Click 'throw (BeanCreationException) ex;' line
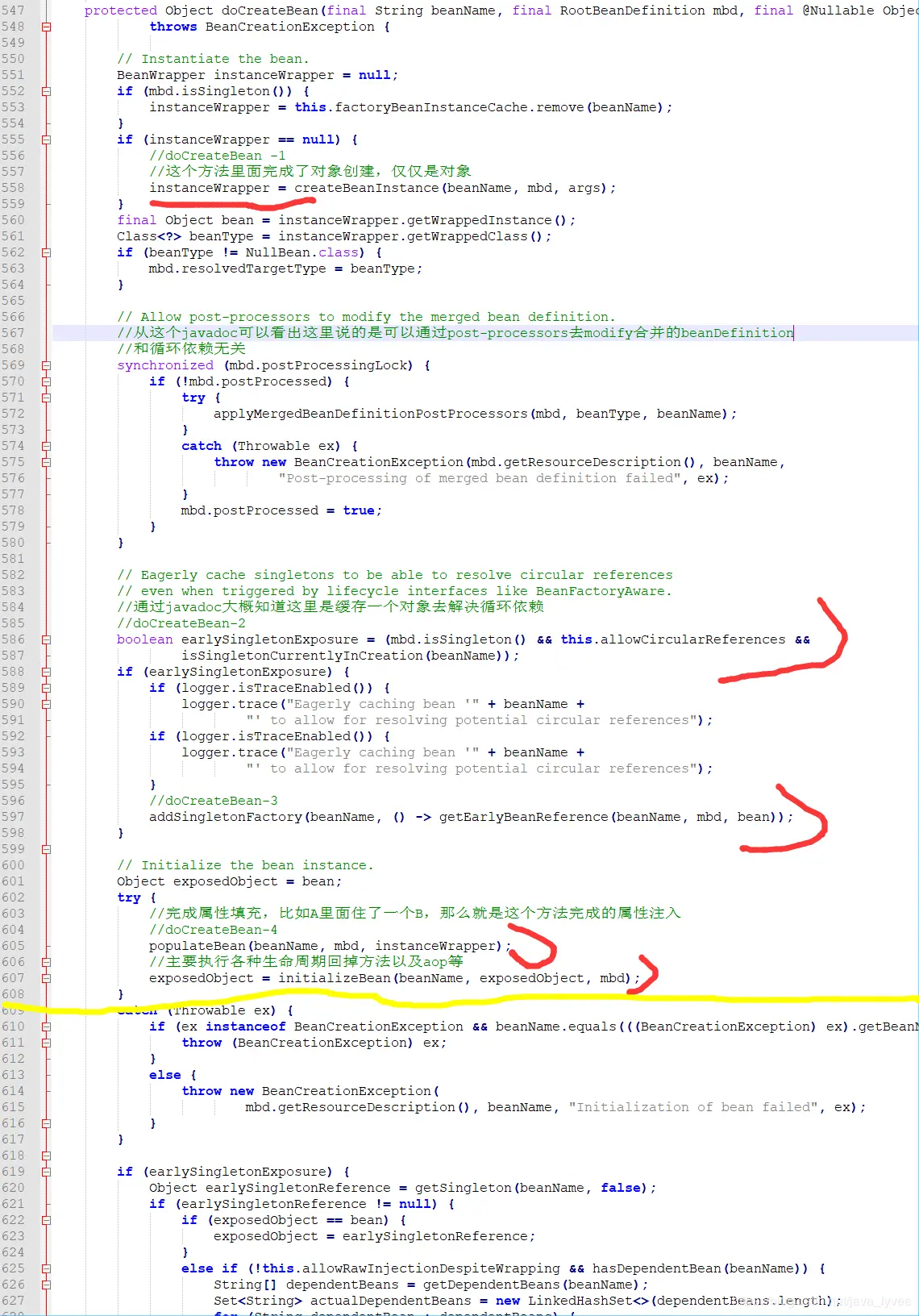This screenshot has height=1316, width=919. click(314, 1043)
